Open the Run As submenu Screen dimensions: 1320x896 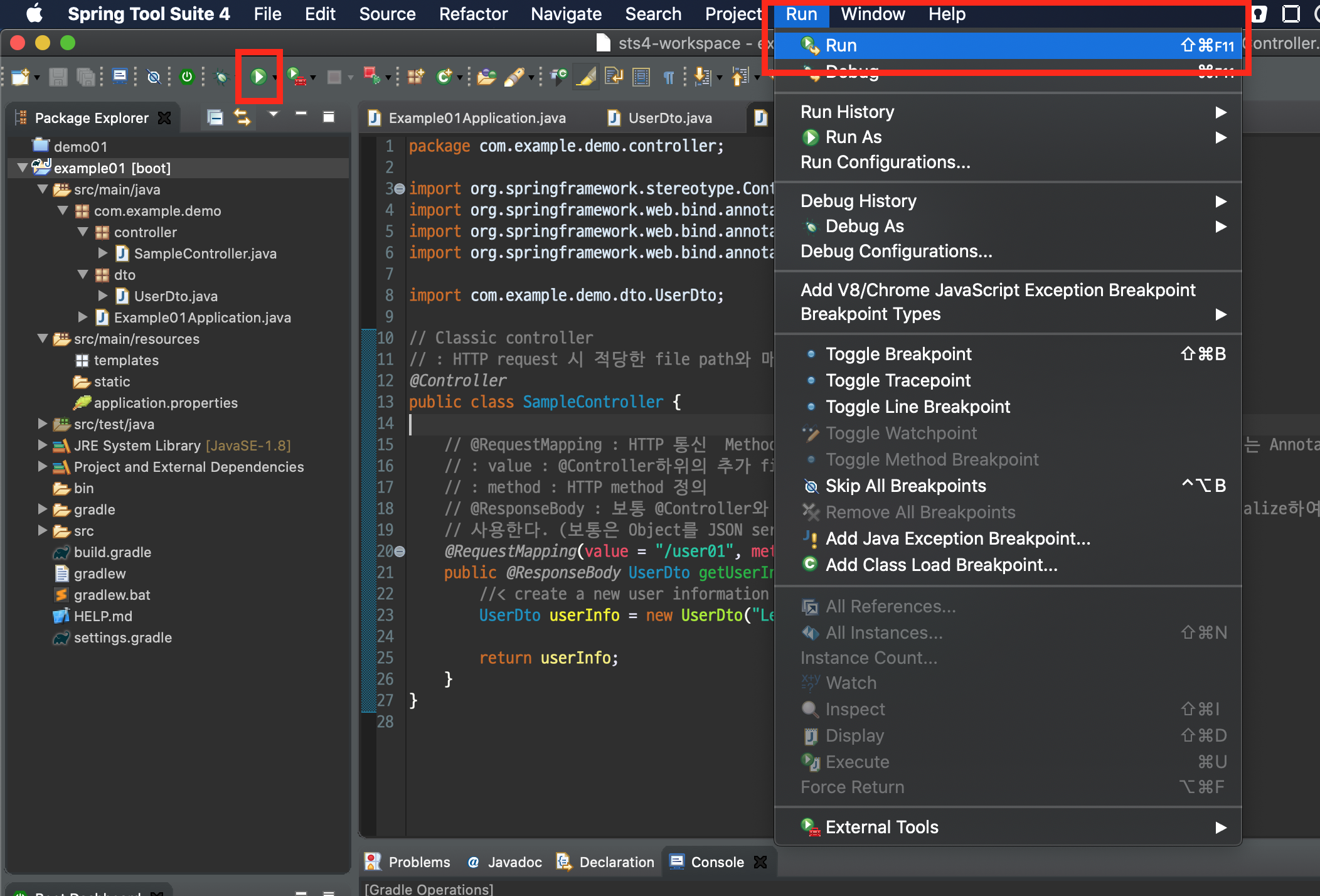point(853,137)
